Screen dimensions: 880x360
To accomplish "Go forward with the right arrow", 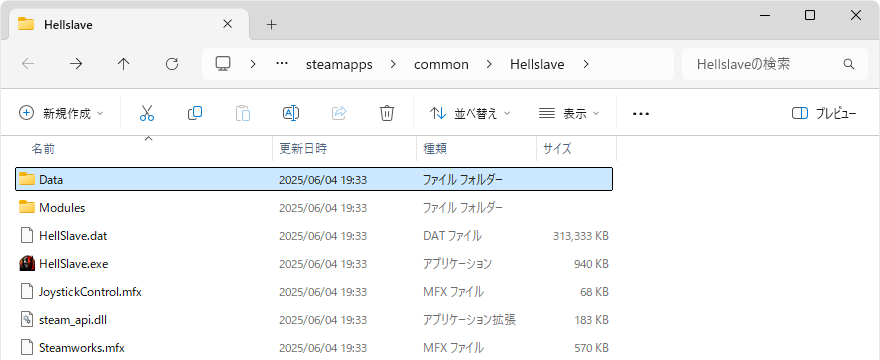I will [x=76, y=64].
